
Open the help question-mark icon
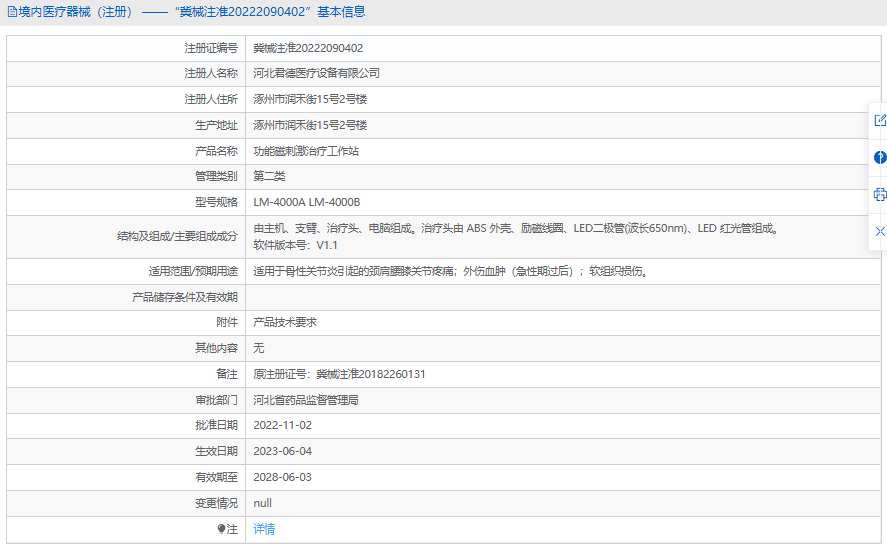tap(880, 157)
